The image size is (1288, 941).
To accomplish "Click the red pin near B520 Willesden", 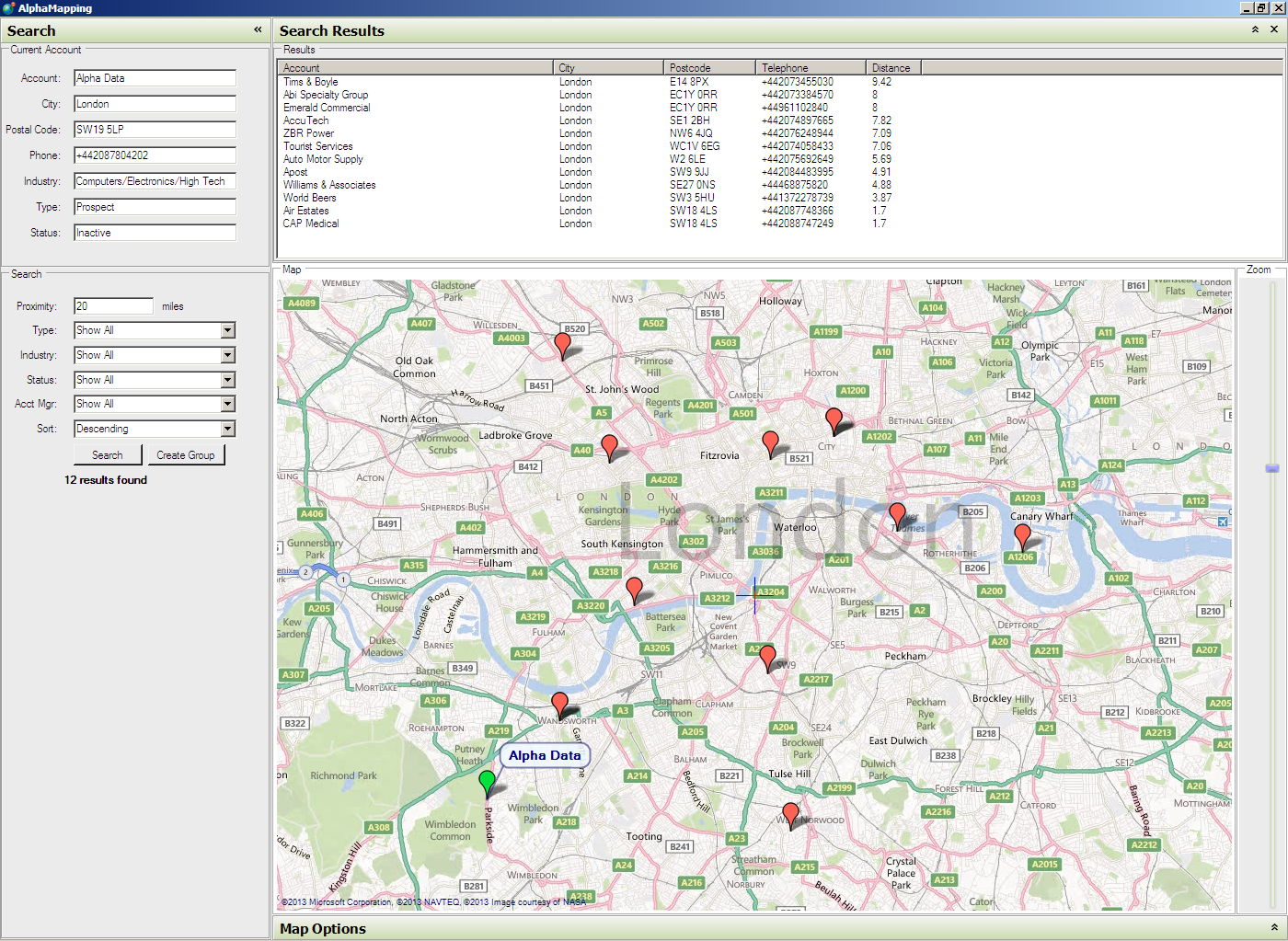I will tap(563, 346).
